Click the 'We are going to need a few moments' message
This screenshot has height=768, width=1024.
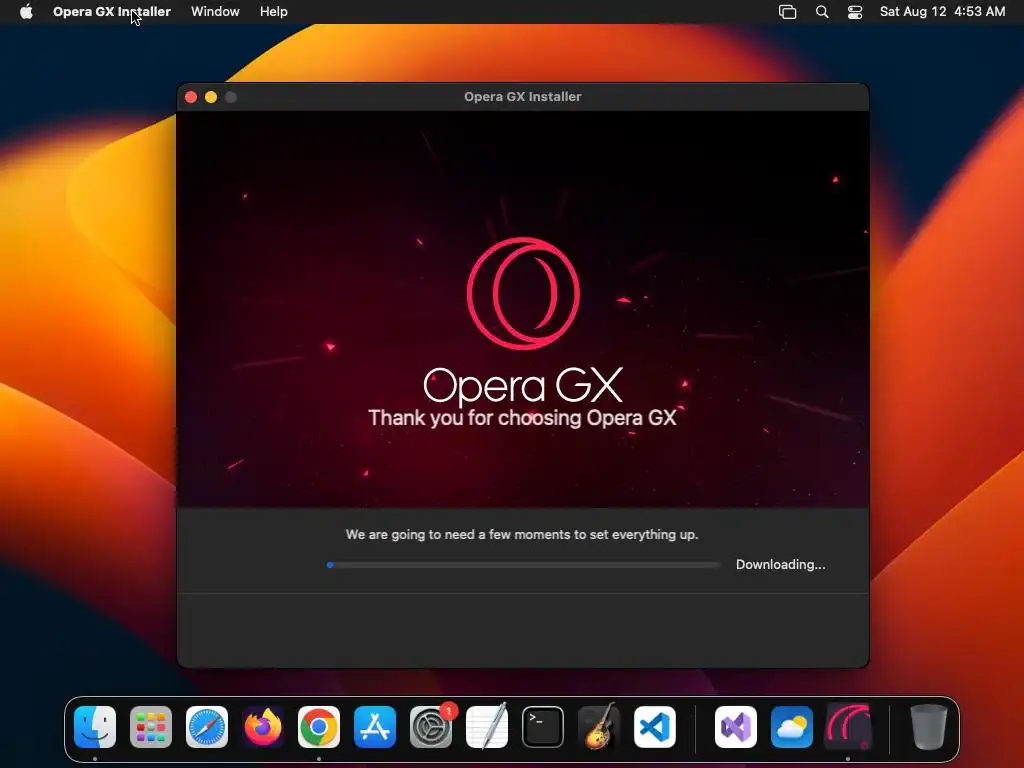pos(522,534)
